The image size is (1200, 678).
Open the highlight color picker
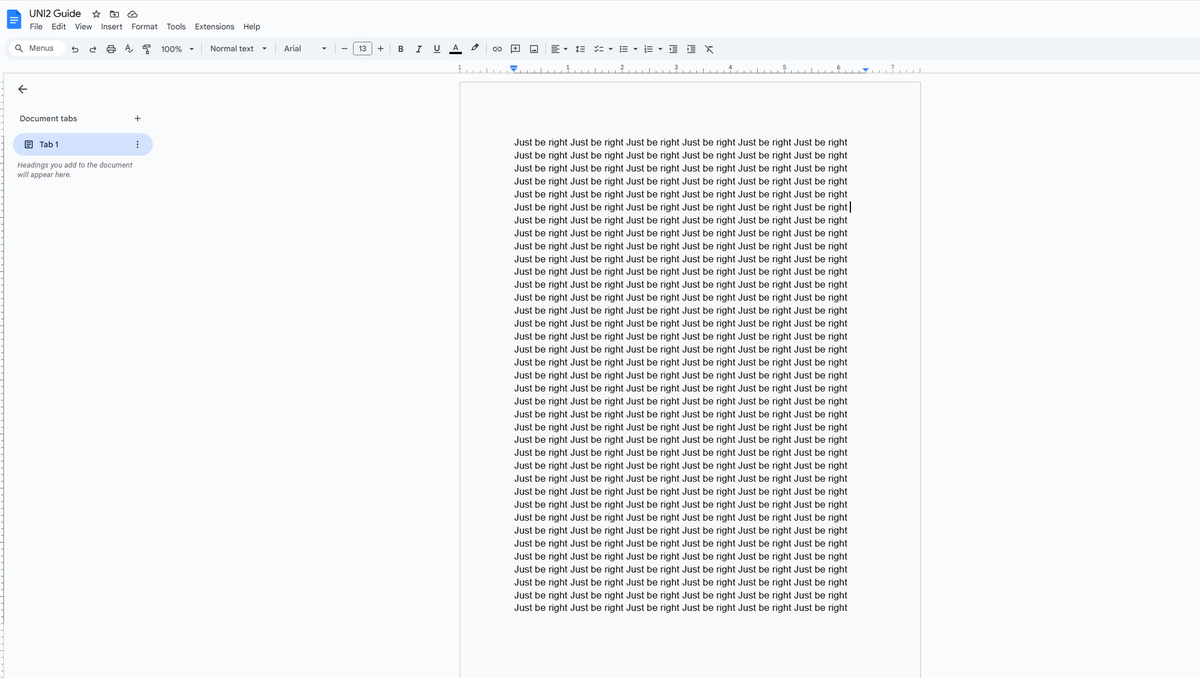coord(475,49)
